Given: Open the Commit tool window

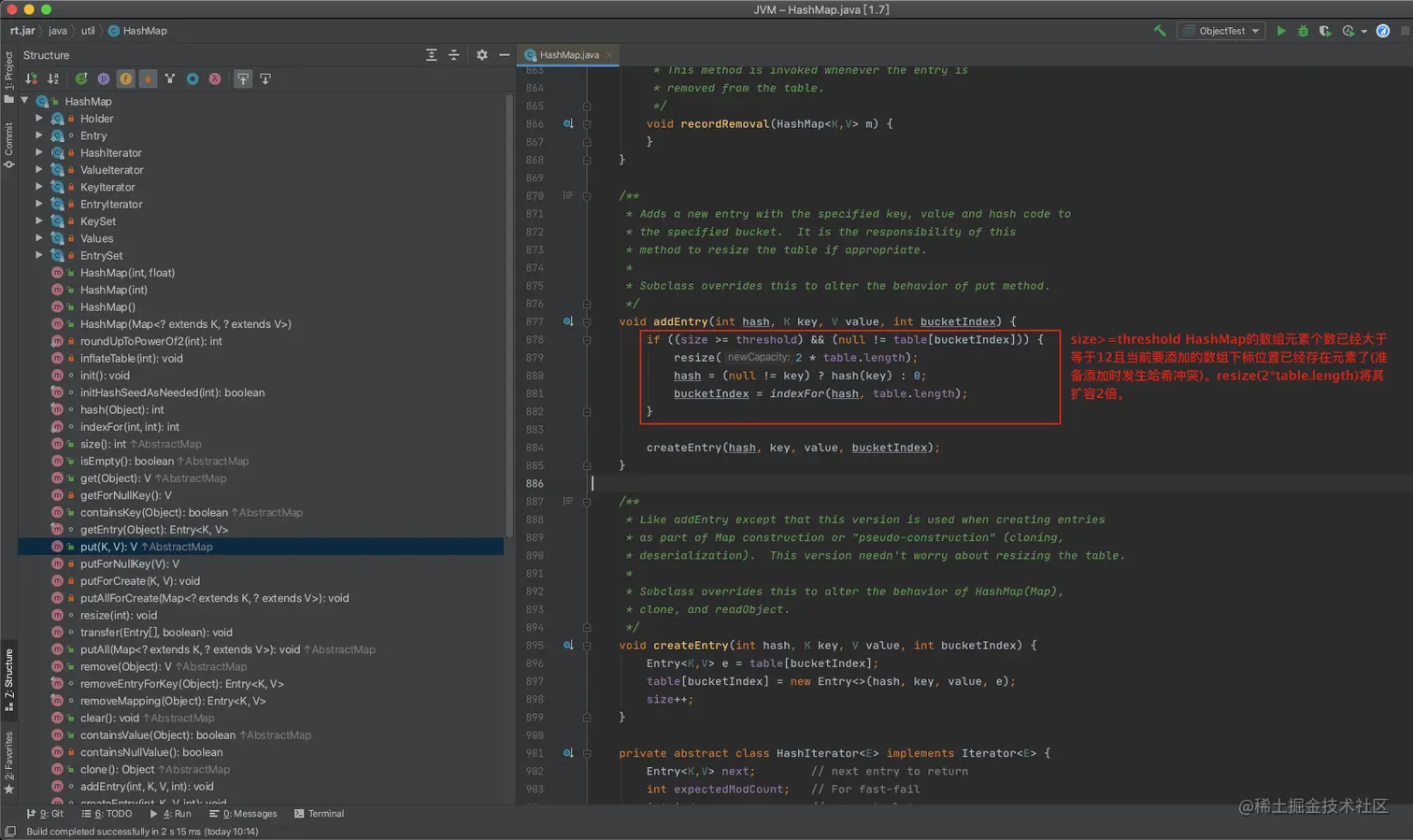Looking at the screenshot, I should tap(9, 145).
